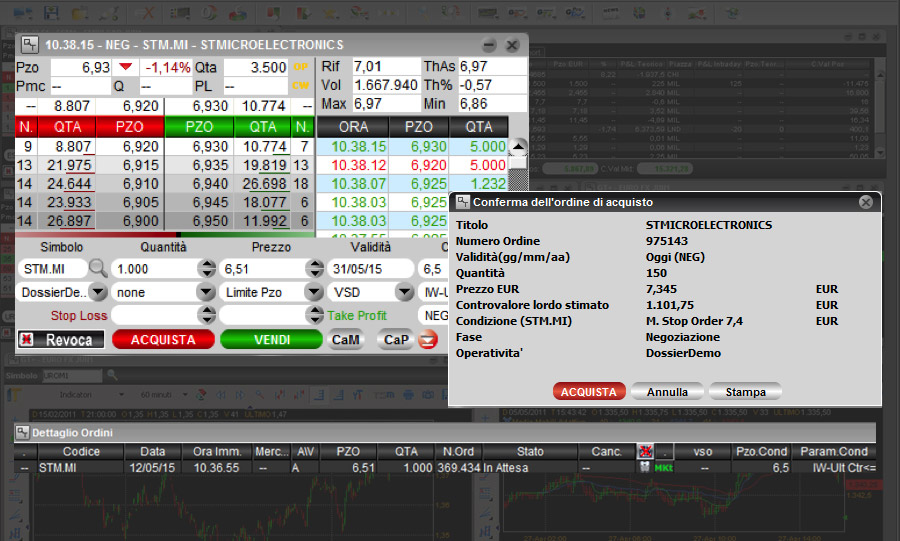Click the window icon in the STMICROELECTRONICS book title bar
The image size is (900, 541).
[x=30, y=44]
